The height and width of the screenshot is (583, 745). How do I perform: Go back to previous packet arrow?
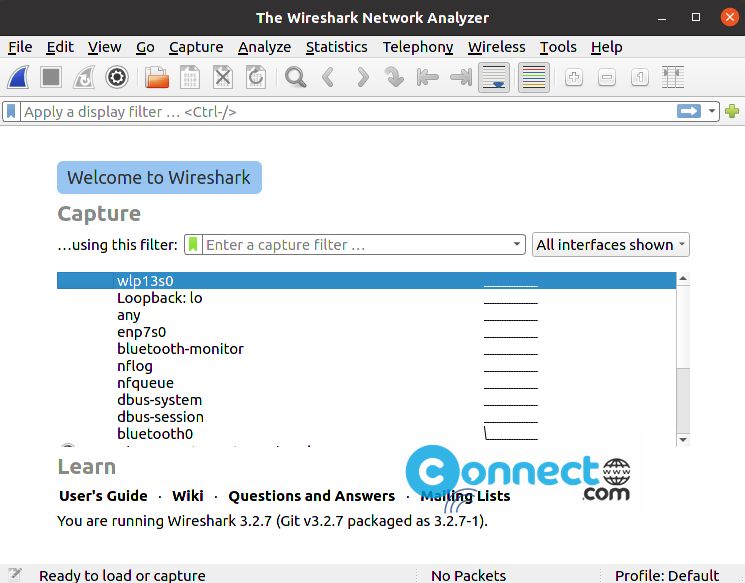pos(328,77)
